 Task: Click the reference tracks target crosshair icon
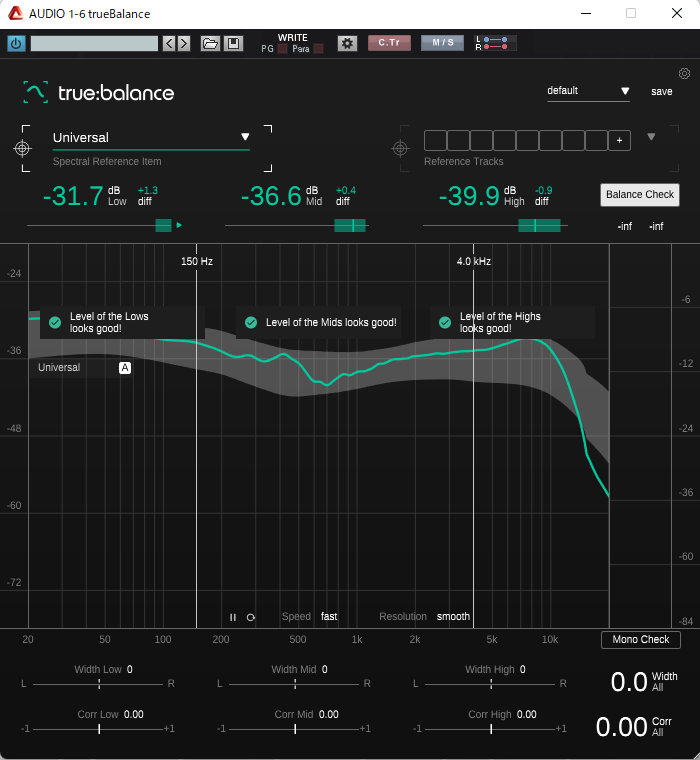tap(400, 148)
